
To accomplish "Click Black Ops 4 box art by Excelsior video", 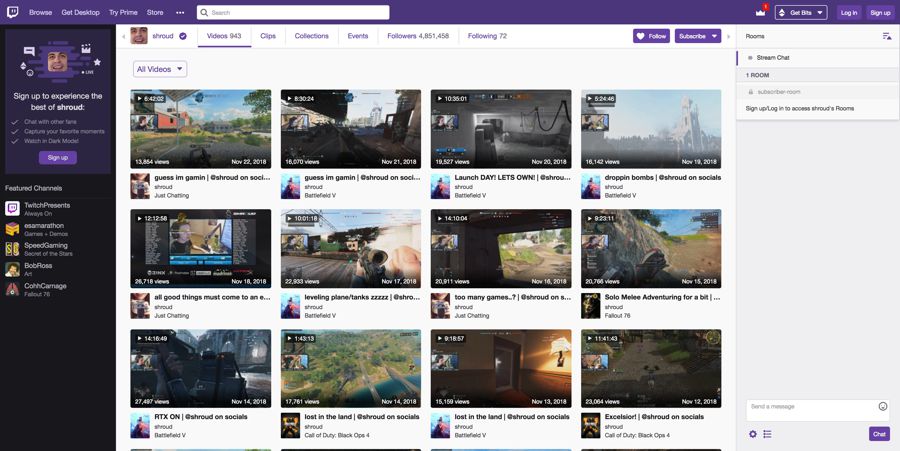I will pos(591,426).
